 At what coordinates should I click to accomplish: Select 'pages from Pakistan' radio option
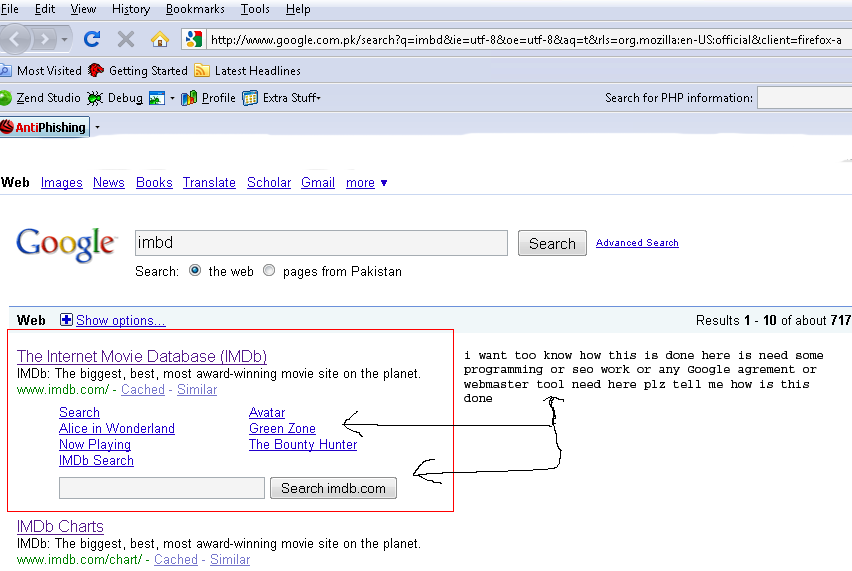pyautogui.click(x=269, y=270)
